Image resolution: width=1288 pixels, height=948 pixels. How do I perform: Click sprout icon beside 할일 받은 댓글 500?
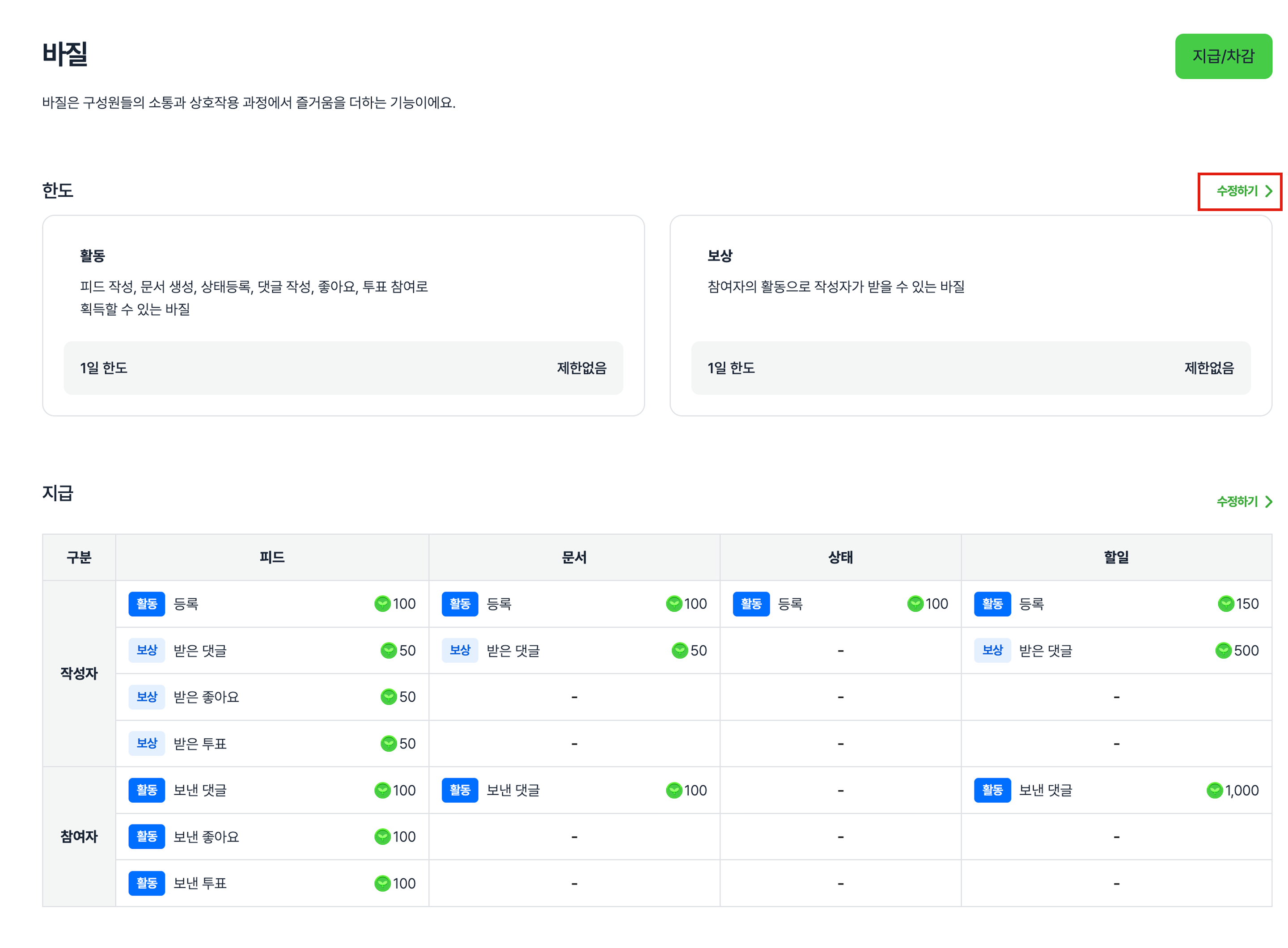tap(1223, 650)
